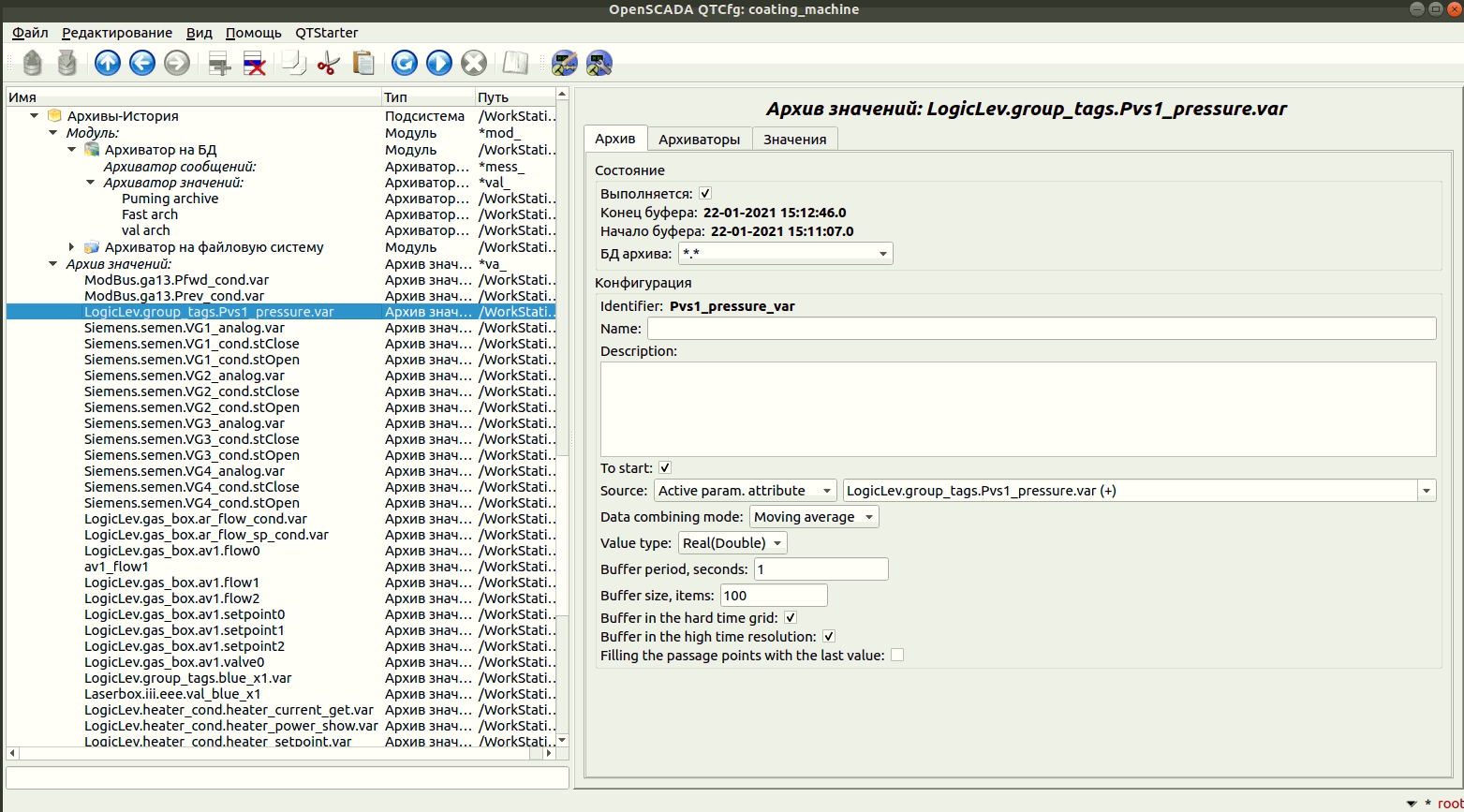Click into the 'Name' input field

[1041, 329]
